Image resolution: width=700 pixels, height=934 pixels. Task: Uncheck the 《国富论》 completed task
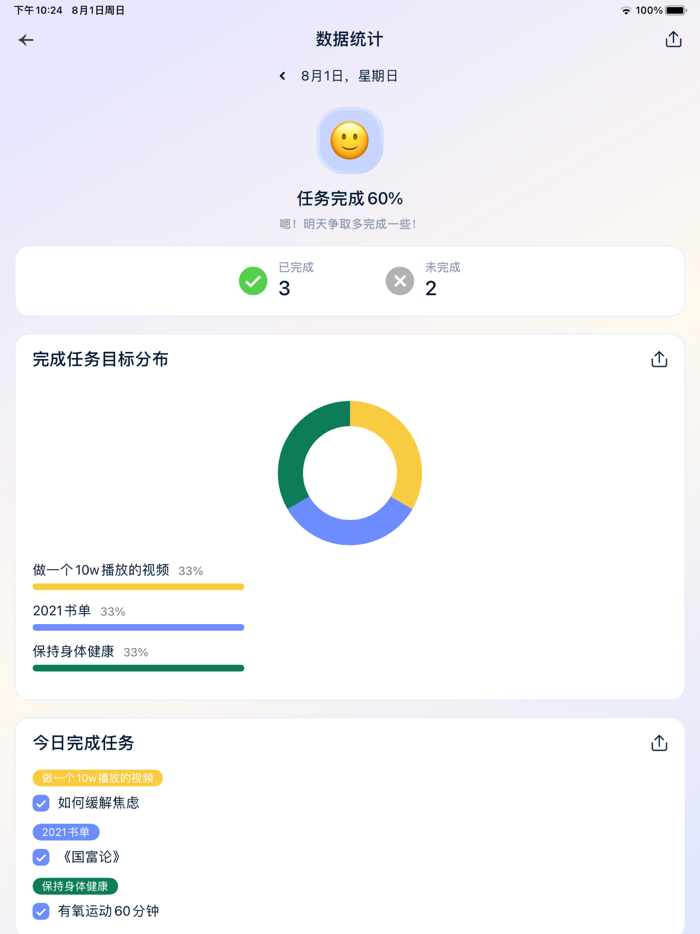click(40, 857)
